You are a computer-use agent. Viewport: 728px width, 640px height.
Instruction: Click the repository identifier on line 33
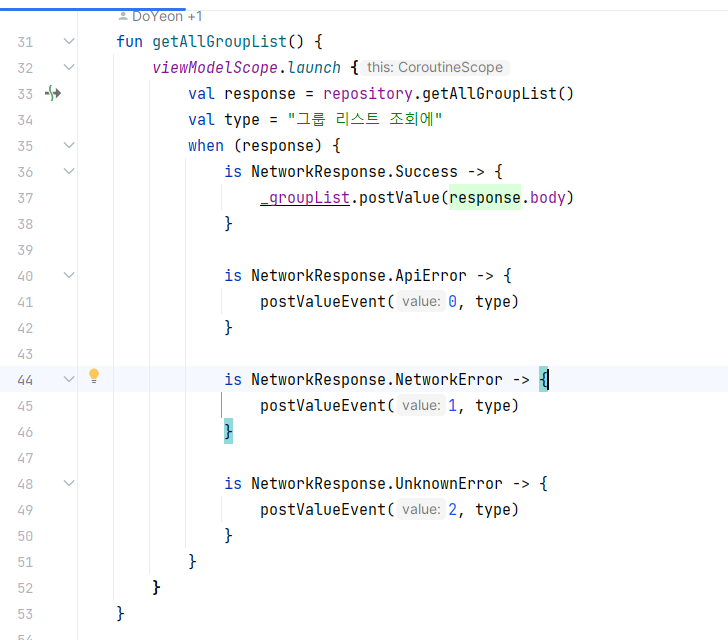click(x=368, y=94)
